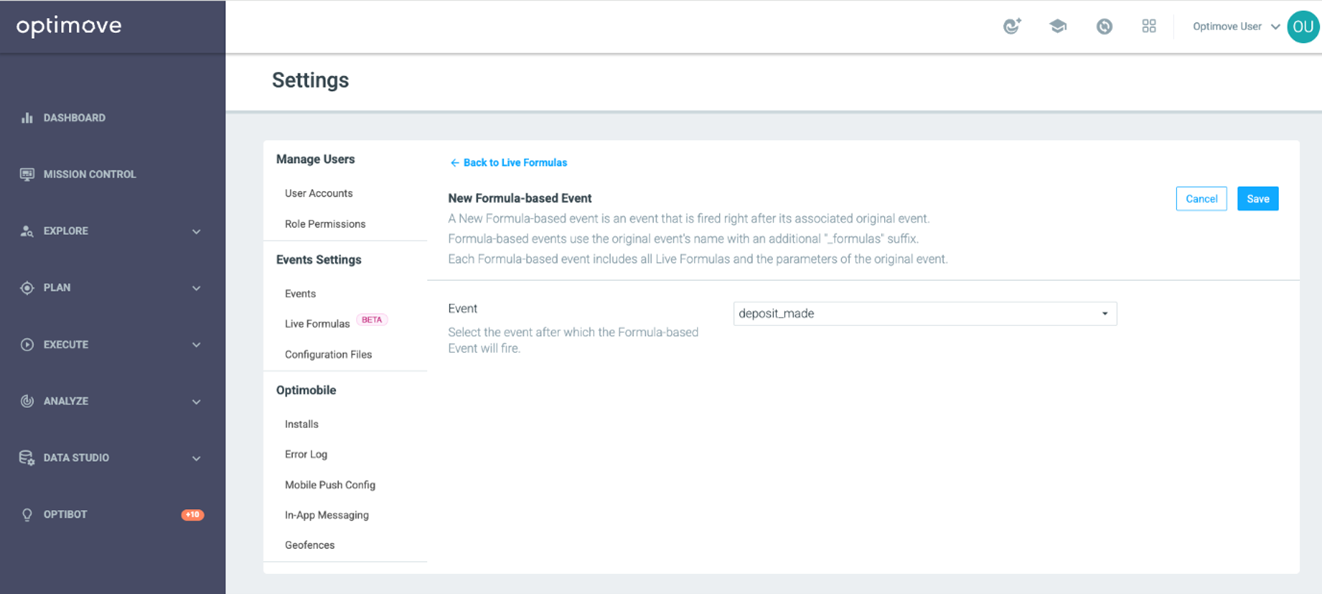Image resolution: width=1322 pixels, height=594 pixels.
Task: Click the What's New sparkle icon
Action: [1012, 26]
